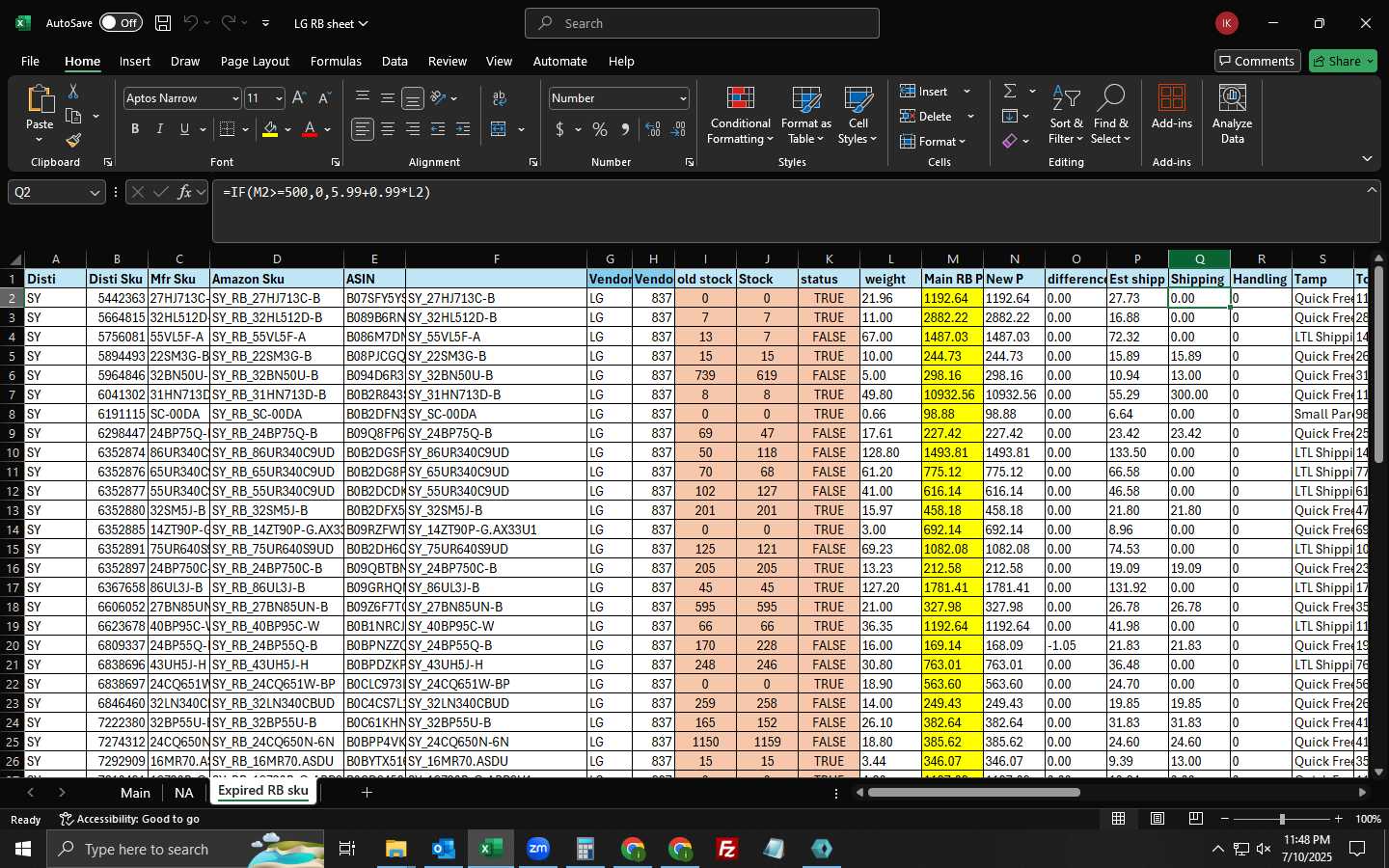1389x868 pixels.
Task: Open the font name dropdown
Action: pyautogui.click(x=234, y=98)
